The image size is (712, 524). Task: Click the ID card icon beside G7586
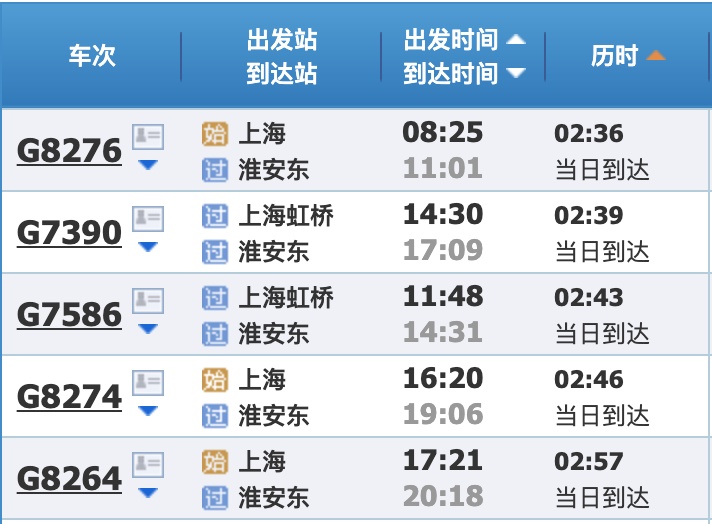tap(148, 301)
